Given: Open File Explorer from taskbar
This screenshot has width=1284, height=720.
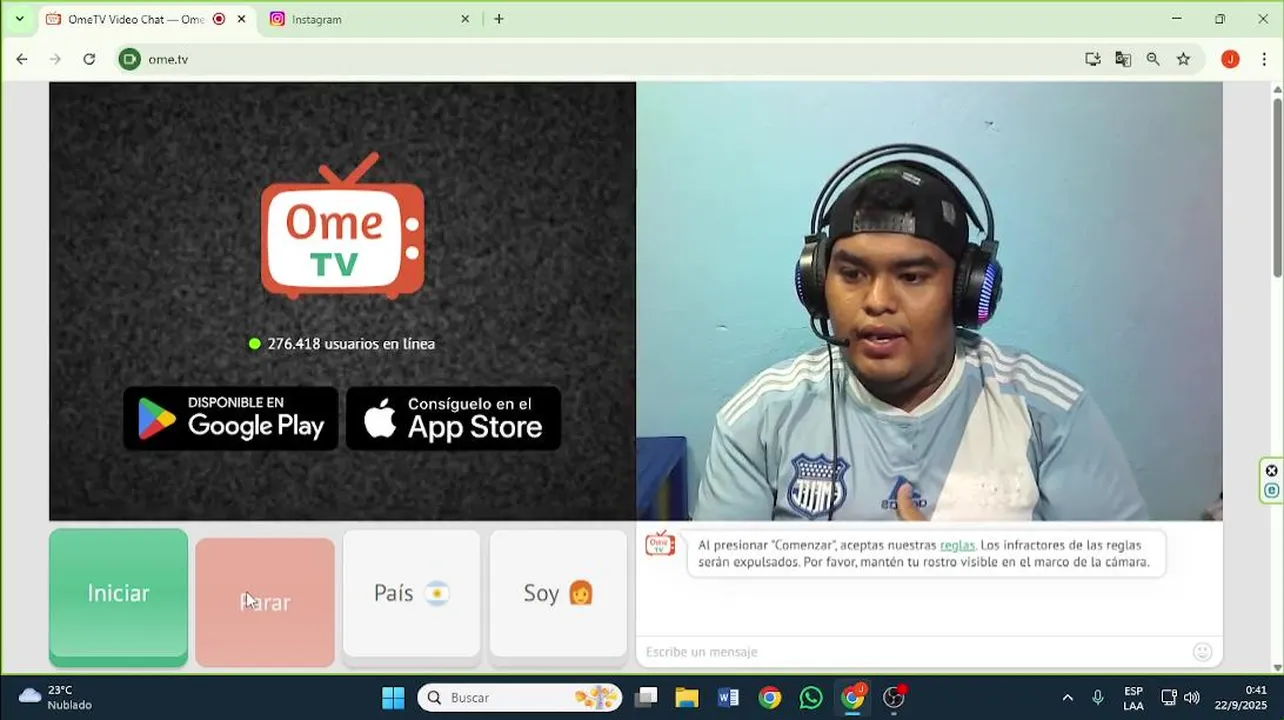Looking at the screenshot, I should 687,697.
